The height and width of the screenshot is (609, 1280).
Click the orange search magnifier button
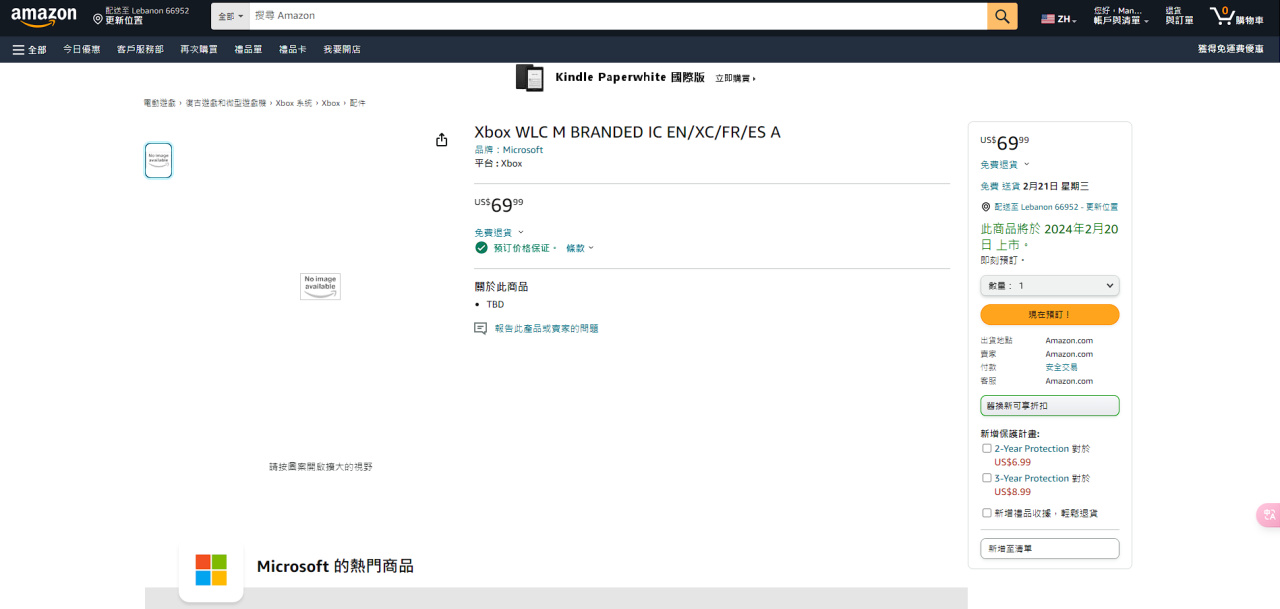click(1002, 16)
